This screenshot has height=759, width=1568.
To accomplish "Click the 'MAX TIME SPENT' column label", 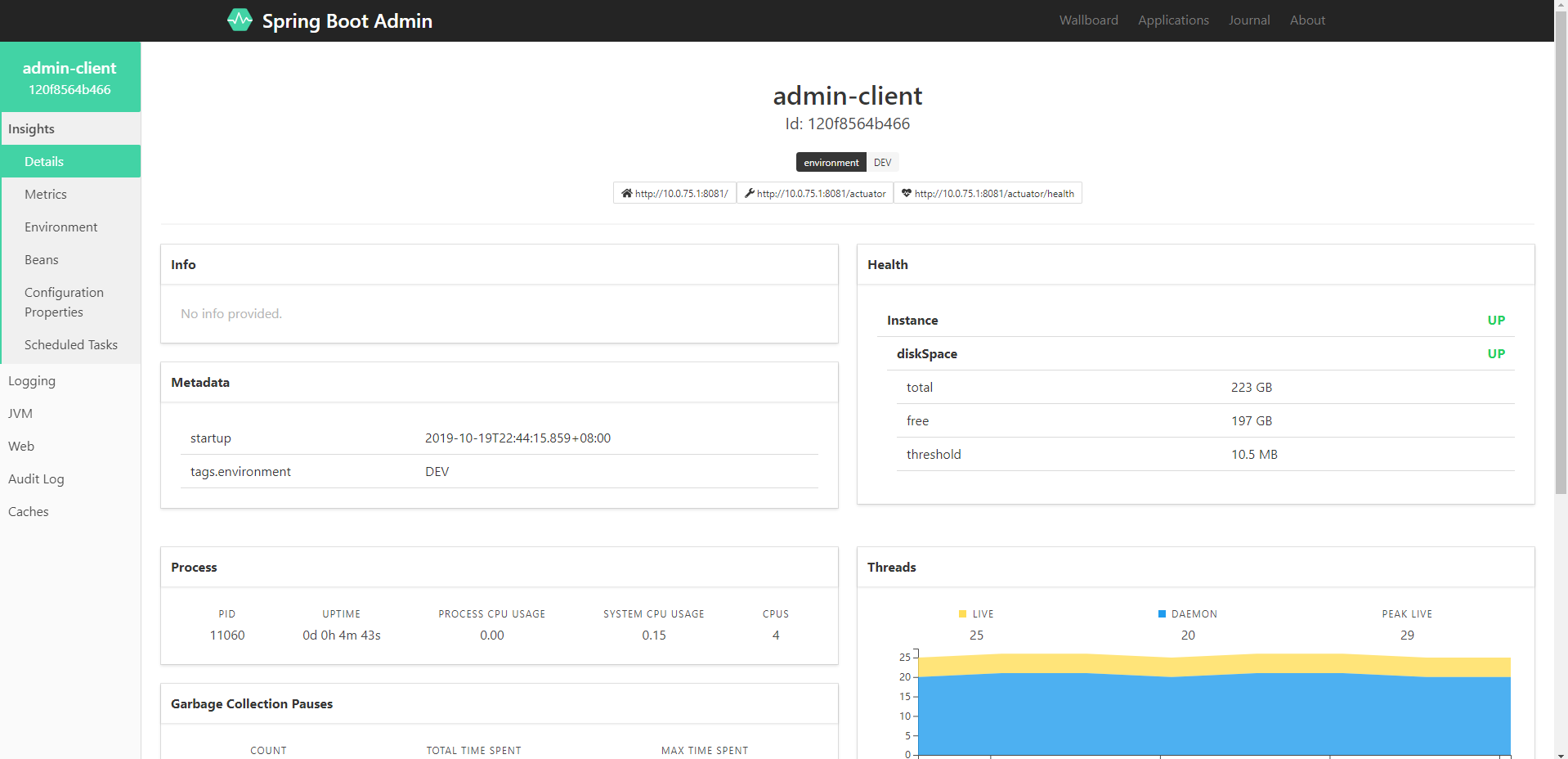I will click(705, 750).
